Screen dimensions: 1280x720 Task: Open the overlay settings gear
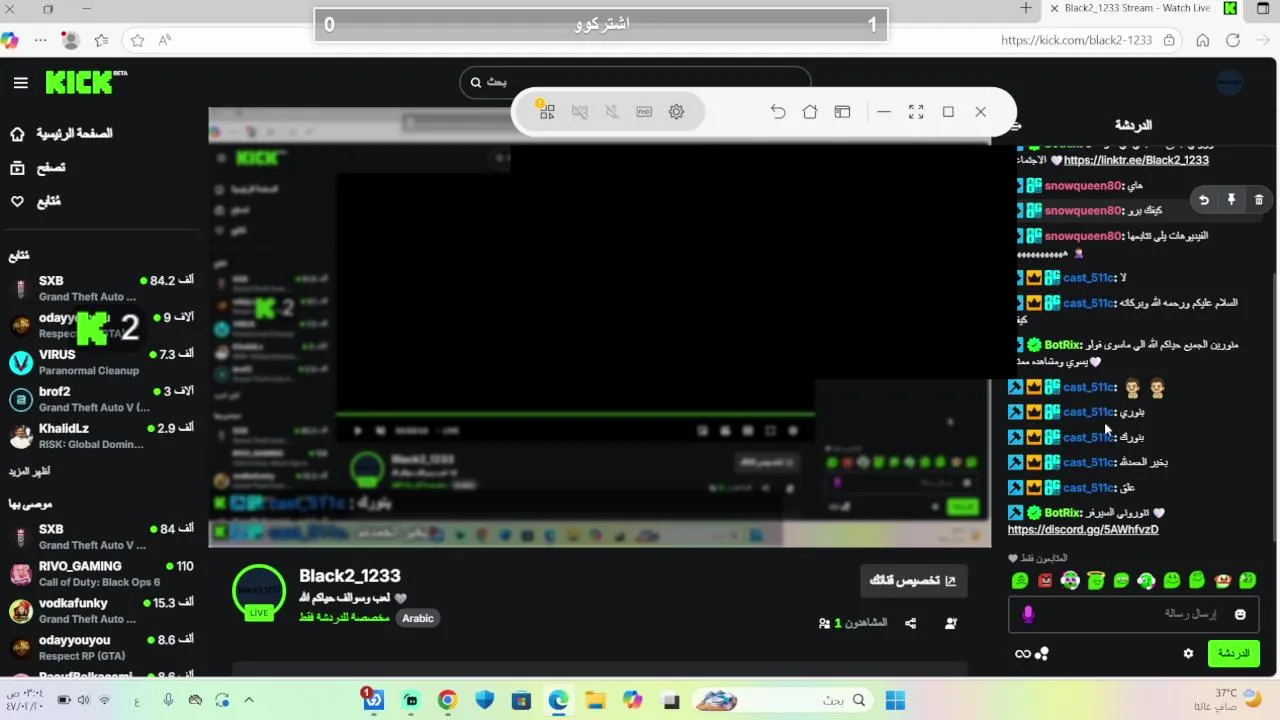tap(676, 112)
